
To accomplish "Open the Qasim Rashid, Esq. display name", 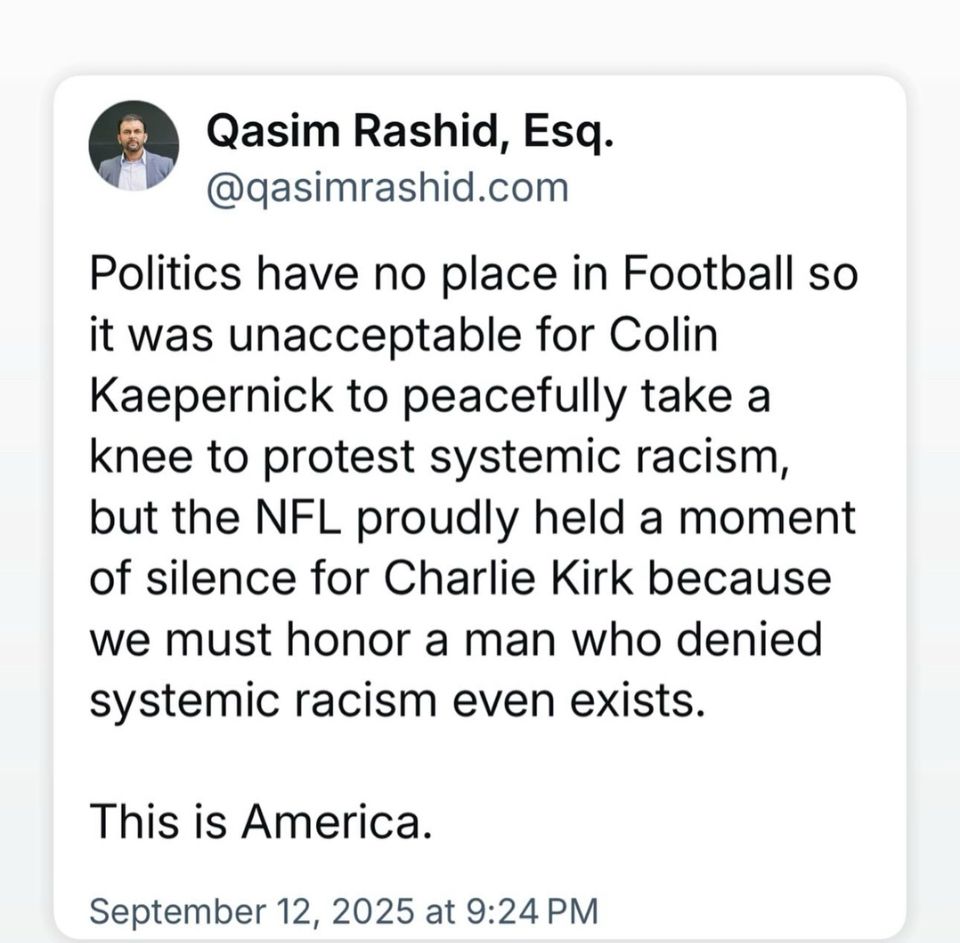I will (x=408, y=133).
